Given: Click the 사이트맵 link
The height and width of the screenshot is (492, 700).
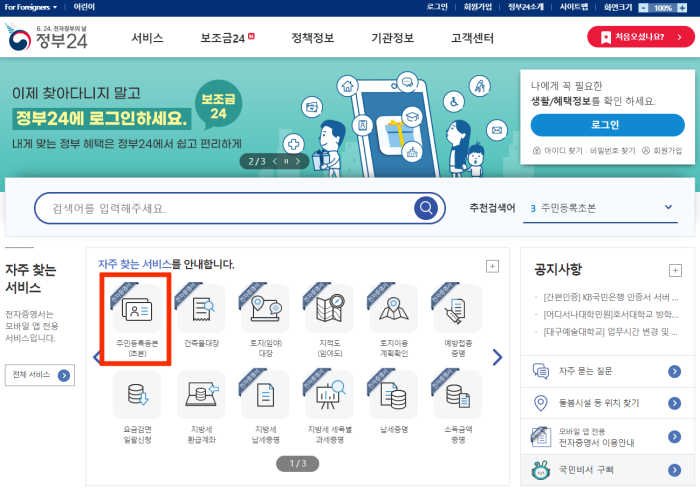Looking at the screenshot, I should click(574, 7).
